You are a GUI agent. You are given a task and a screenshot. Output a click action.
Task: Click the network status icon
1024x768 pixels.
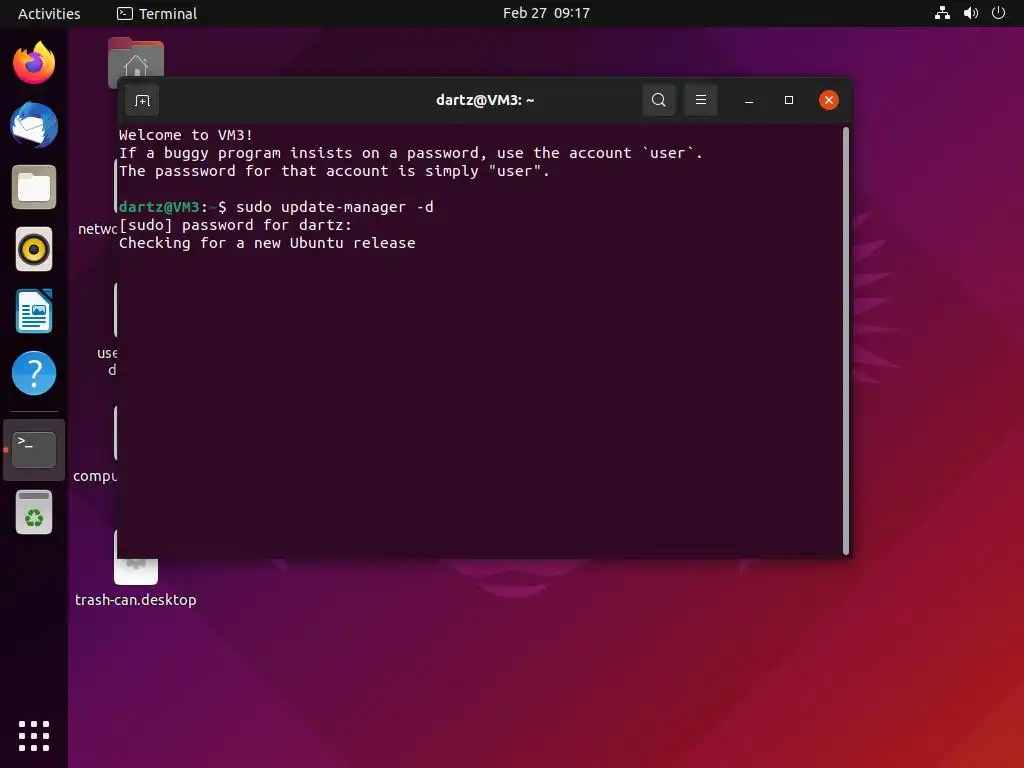click(x=942, y=13)
